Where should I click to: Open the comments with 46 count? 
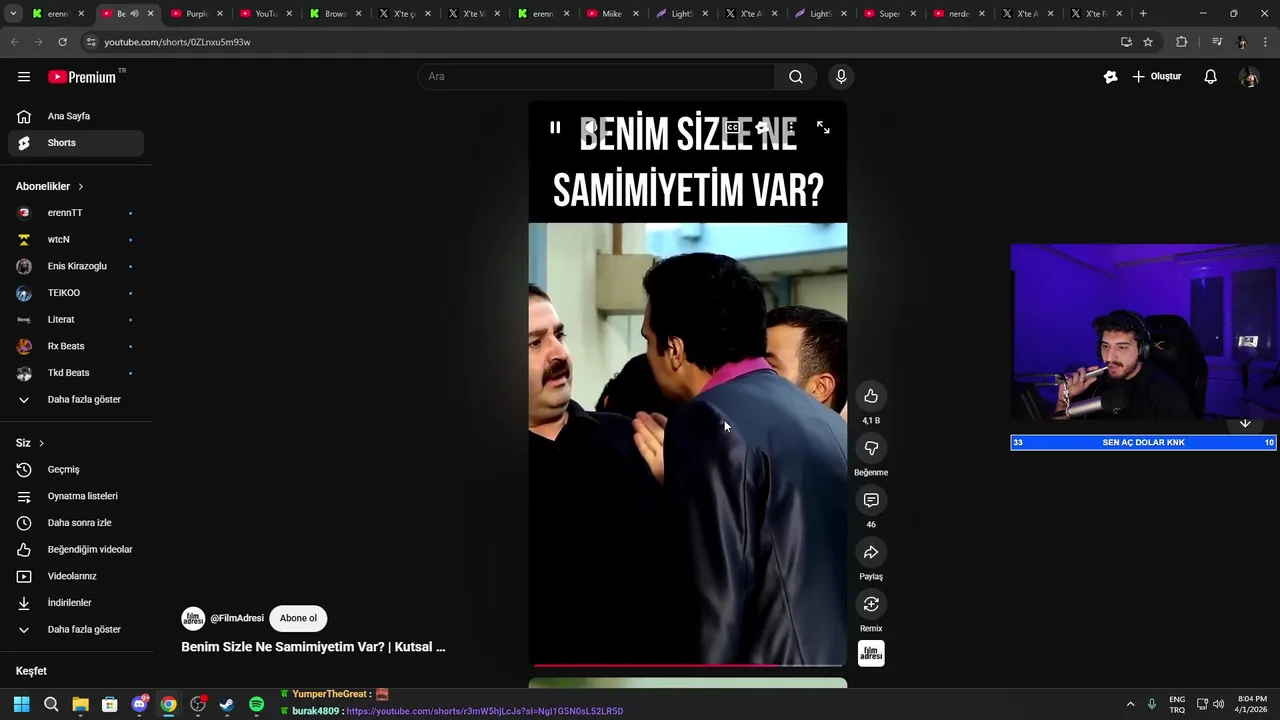point(871,500)
